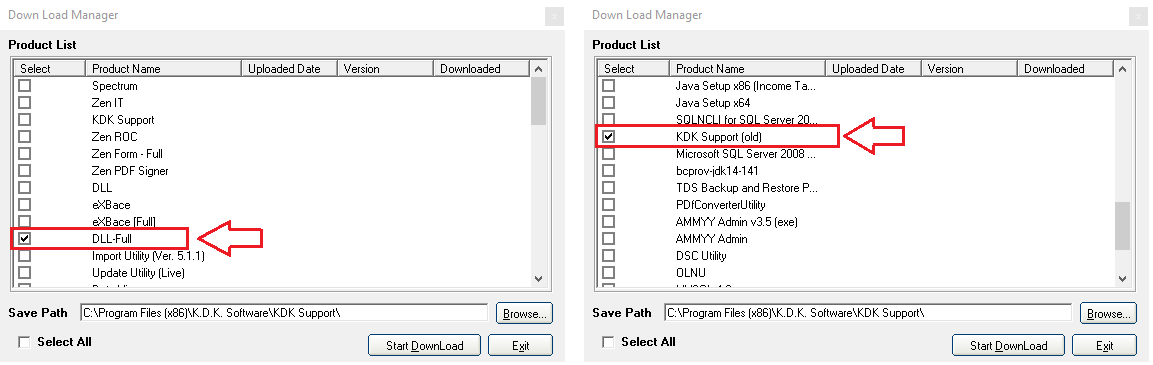Click the right list scrollbar thumb

(x=1122, y=227)
